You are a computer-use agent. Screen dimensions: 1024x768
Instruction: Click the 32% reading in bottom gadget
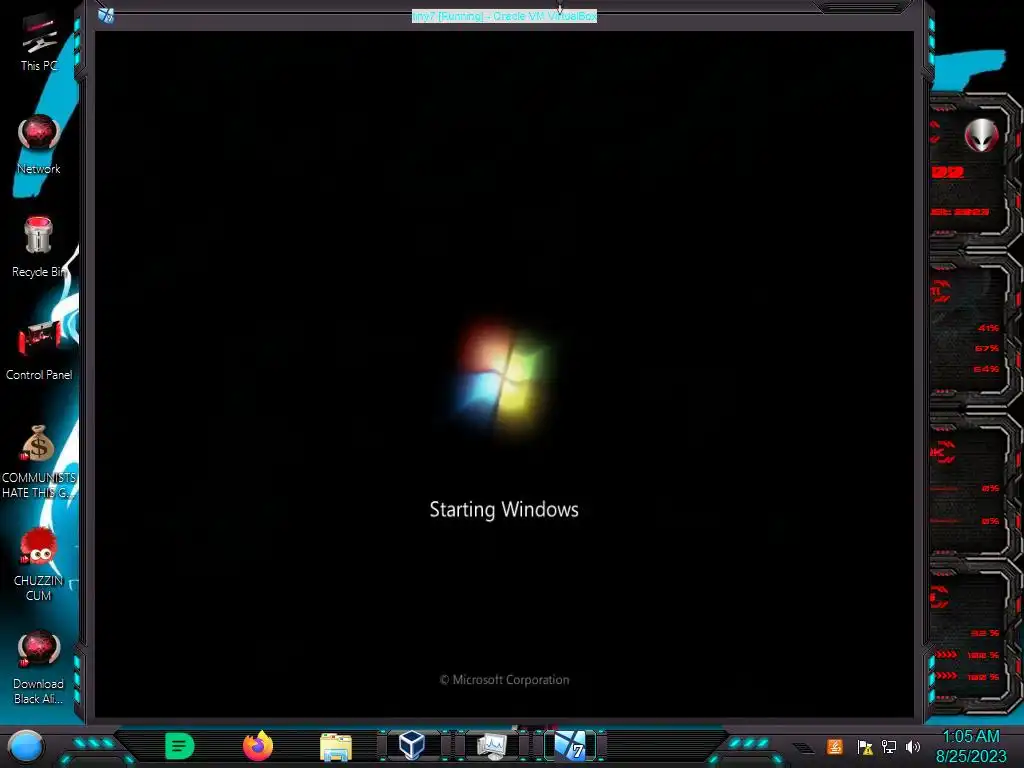[985, 633]
